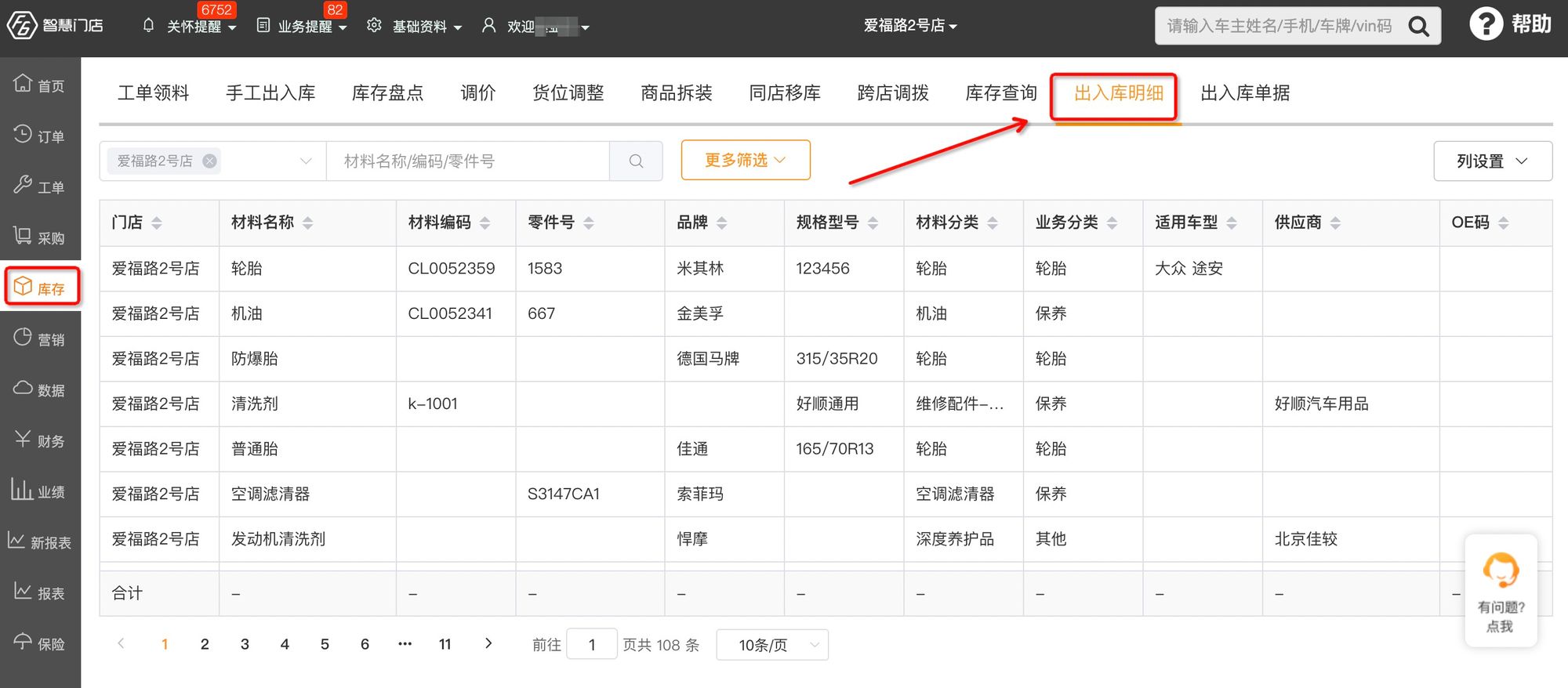
Task: Sort by OE码 column
Action: [1503, 223]
